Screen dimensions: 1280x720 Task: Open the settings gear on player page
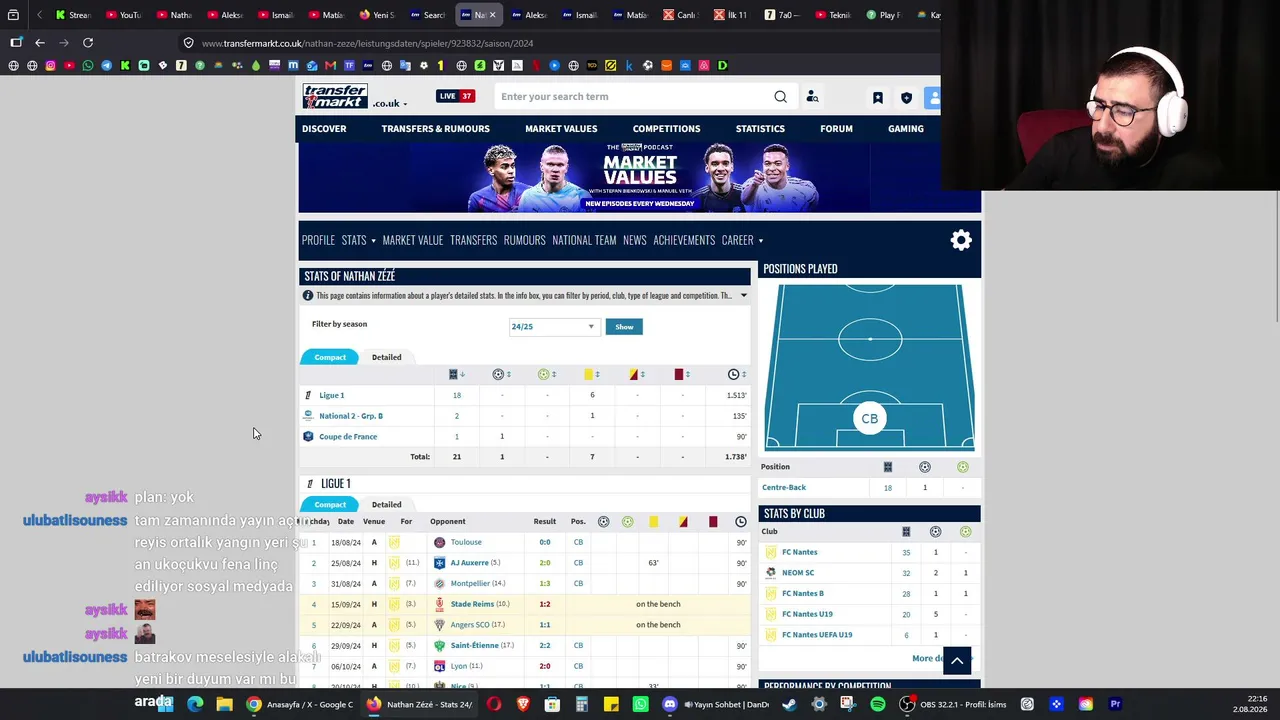pyautogui.click(x=961, y=240)
